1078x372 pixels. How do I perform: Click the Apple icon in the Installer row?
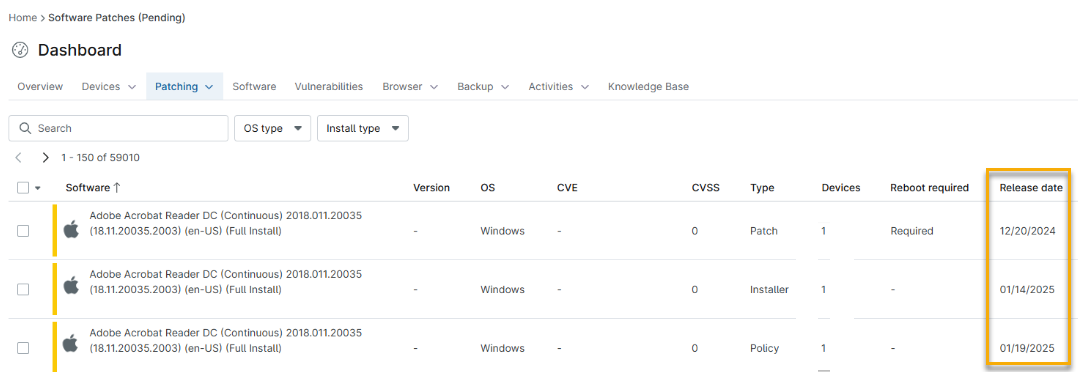coord(72,285)
